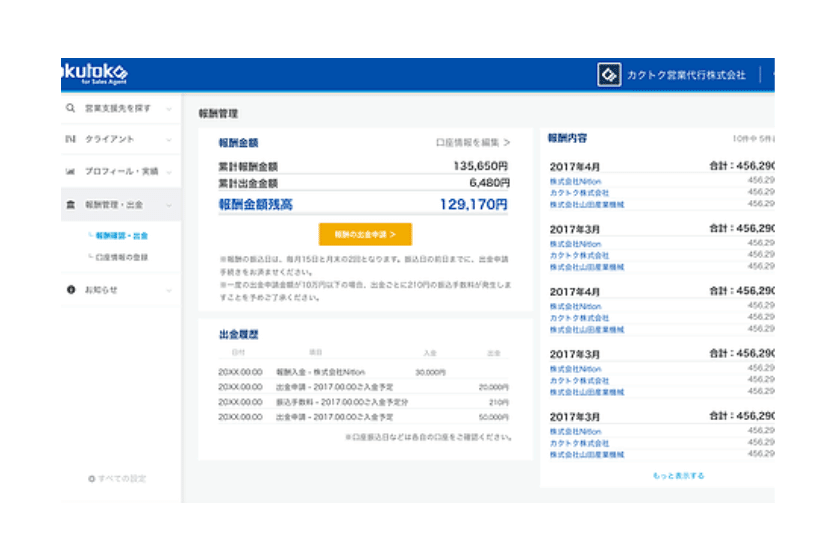
Task: Open 株式会社Nition under first 2017年4月
Action: [575, 181]
